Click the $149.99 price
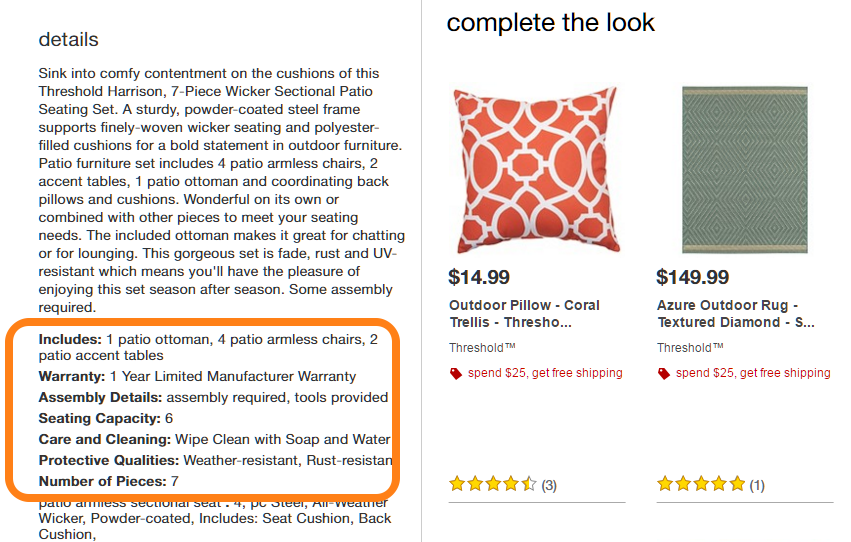 tap(693, 277)
